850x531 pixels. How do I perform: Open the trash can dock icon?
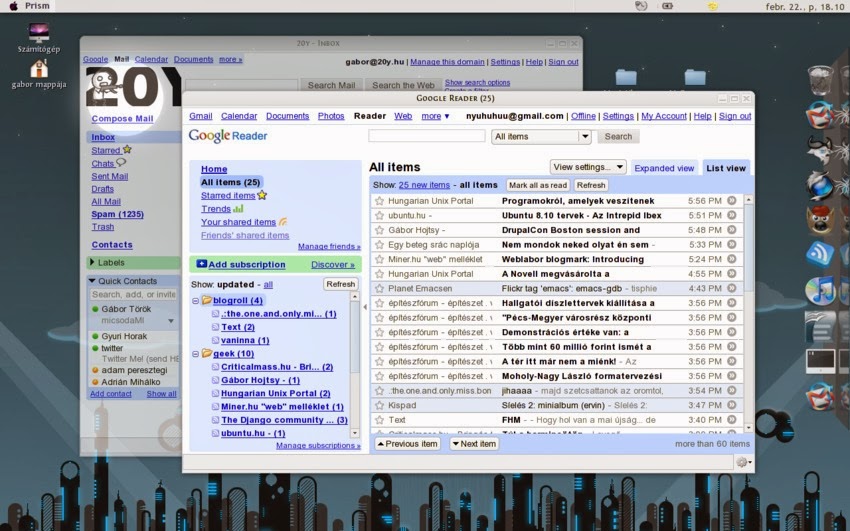[x=820, y=80]
